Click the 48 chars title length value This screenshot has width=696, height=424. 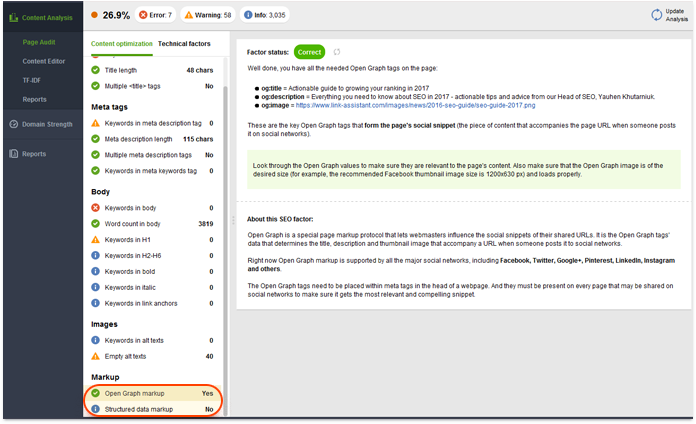200,70
